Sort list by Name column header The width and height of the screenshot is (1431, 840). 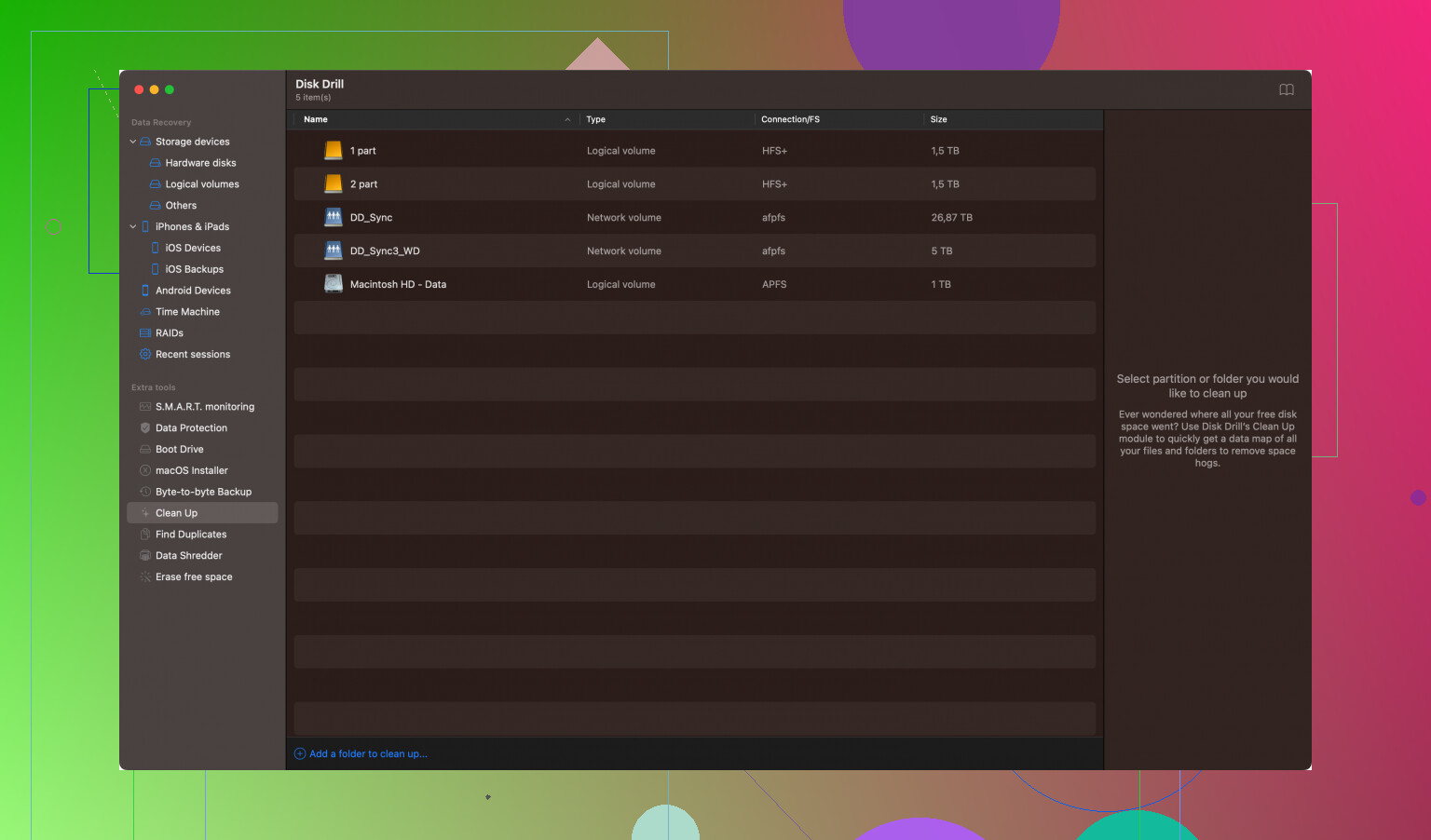pos(316,119)
